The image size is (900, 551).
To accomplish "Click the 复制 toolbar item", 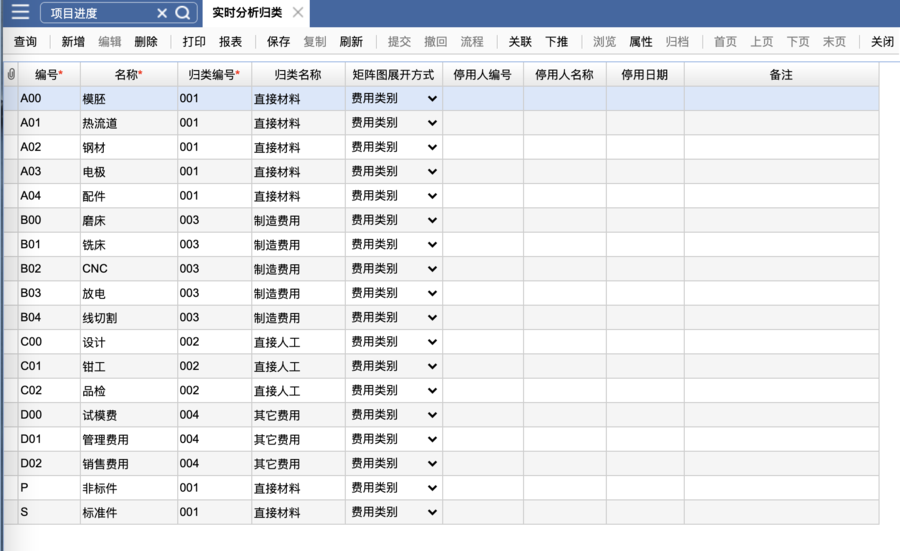I will click(x=315, y=41).
